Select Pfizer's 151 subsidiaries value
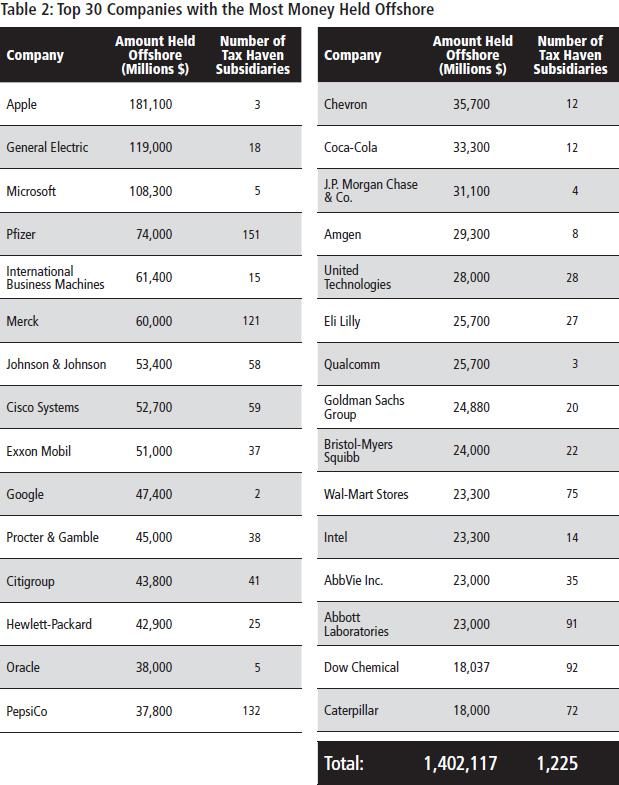The image size is (619, 785). point(251,234)
